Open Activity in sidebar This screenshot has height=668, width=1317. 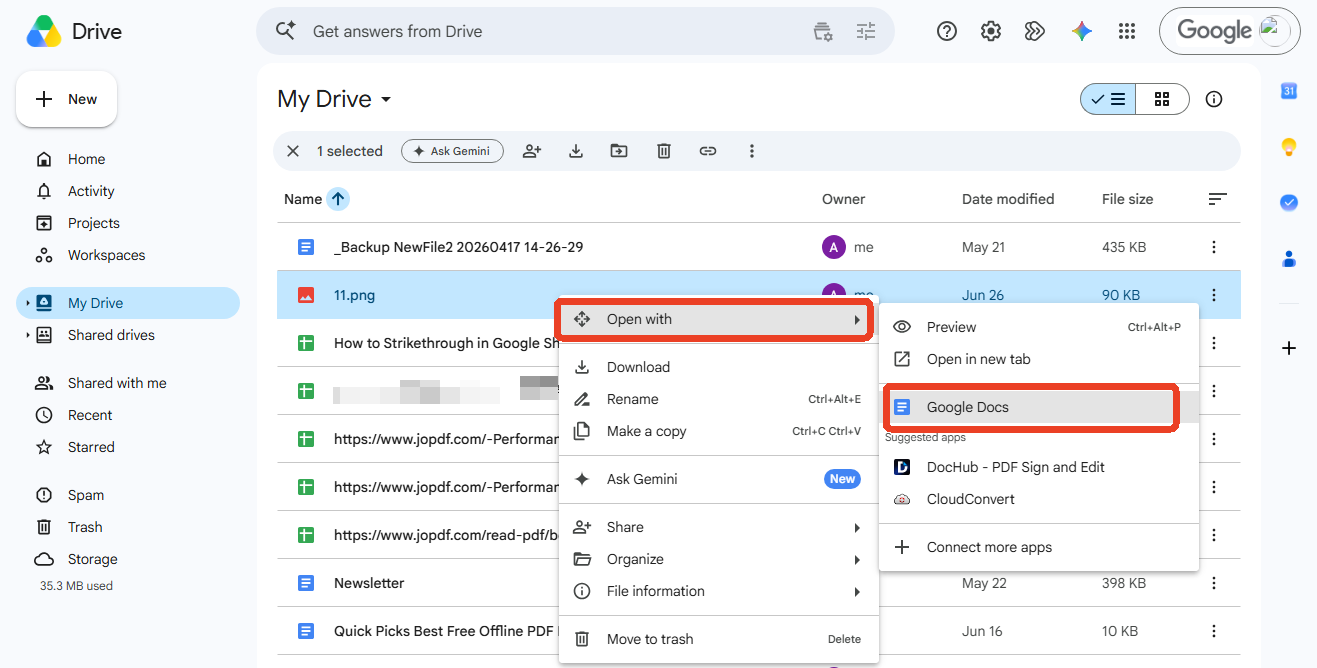[128, 191]
